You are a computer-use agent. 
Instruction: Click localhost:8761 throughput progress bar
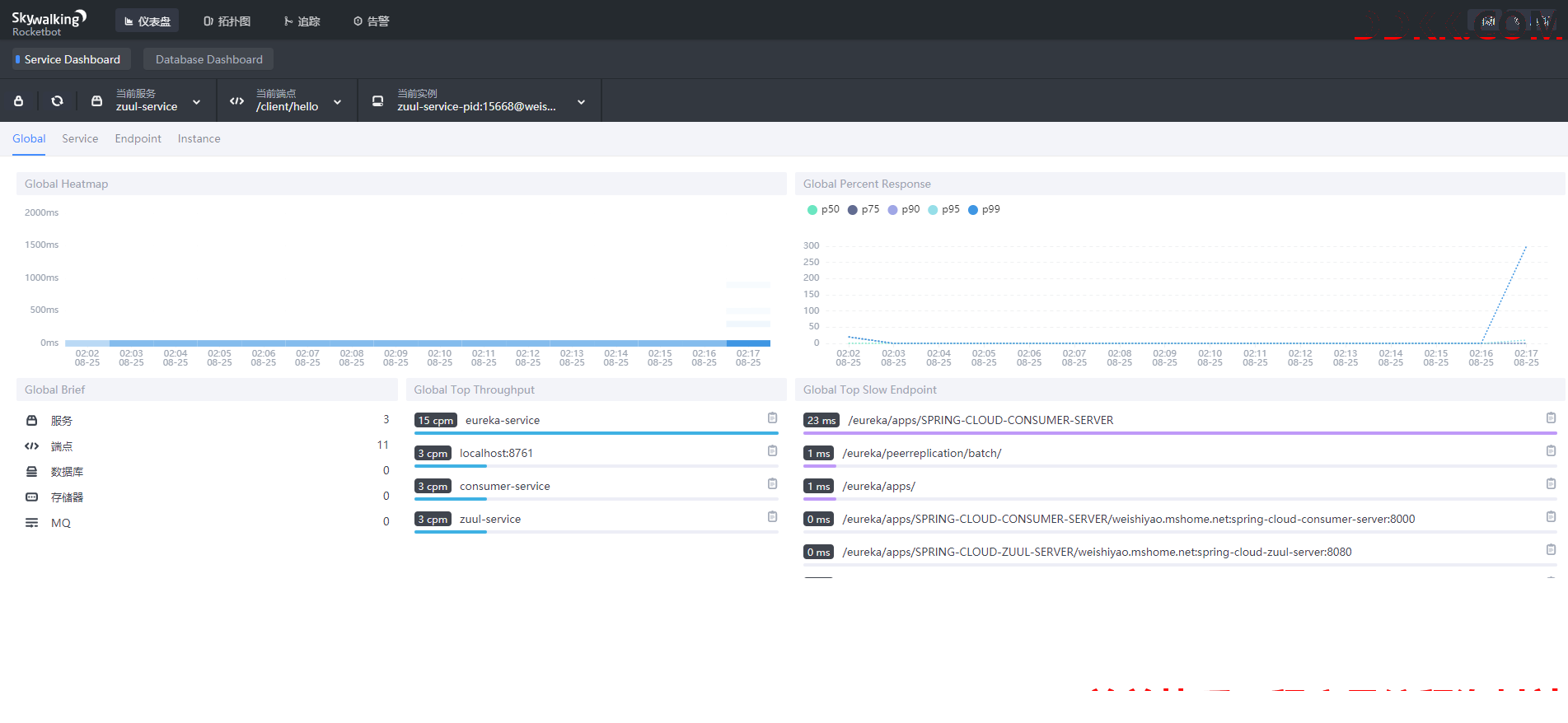(596, 466)
